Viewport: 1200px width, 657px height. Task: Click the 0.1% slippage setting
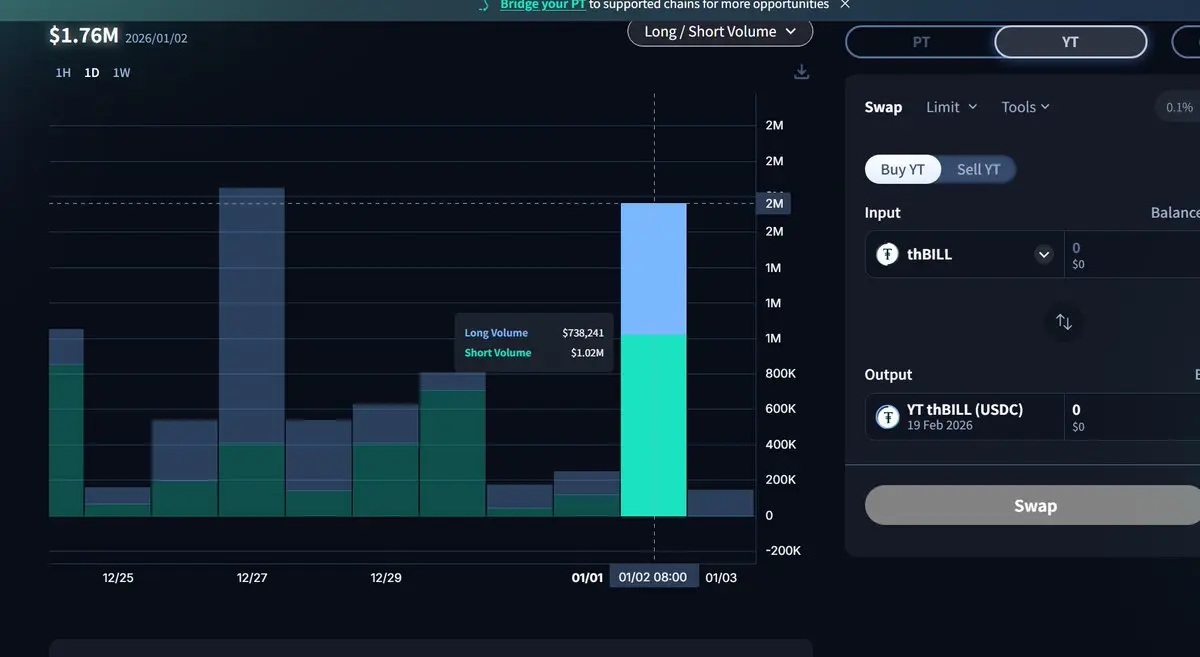pos(1178,107)
